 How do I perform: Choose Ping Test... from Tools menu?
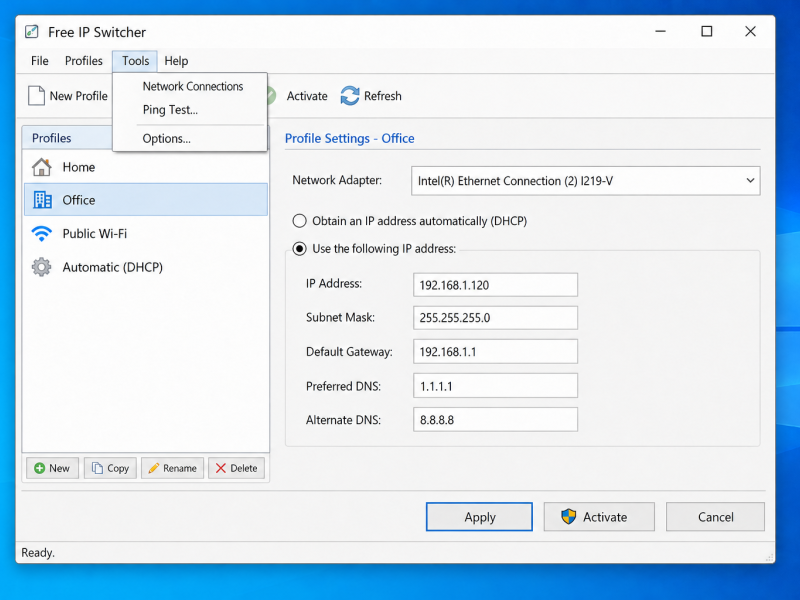tap(170, 110)
